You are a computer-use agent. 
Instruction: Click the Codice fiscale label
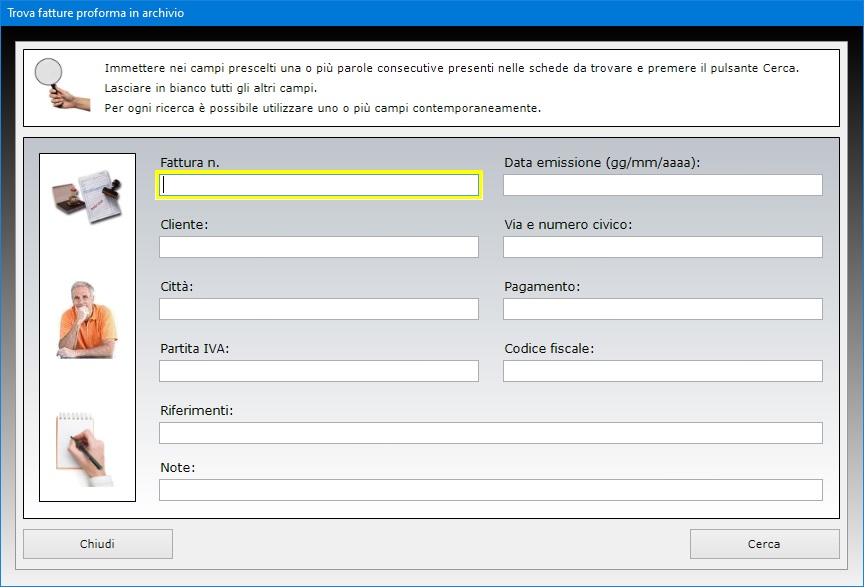[549, 348]
